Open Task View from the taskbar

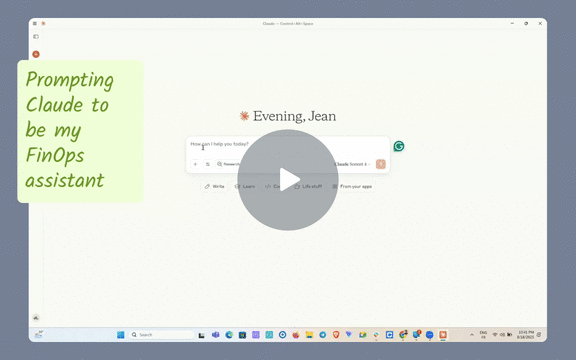coord(201,335)
